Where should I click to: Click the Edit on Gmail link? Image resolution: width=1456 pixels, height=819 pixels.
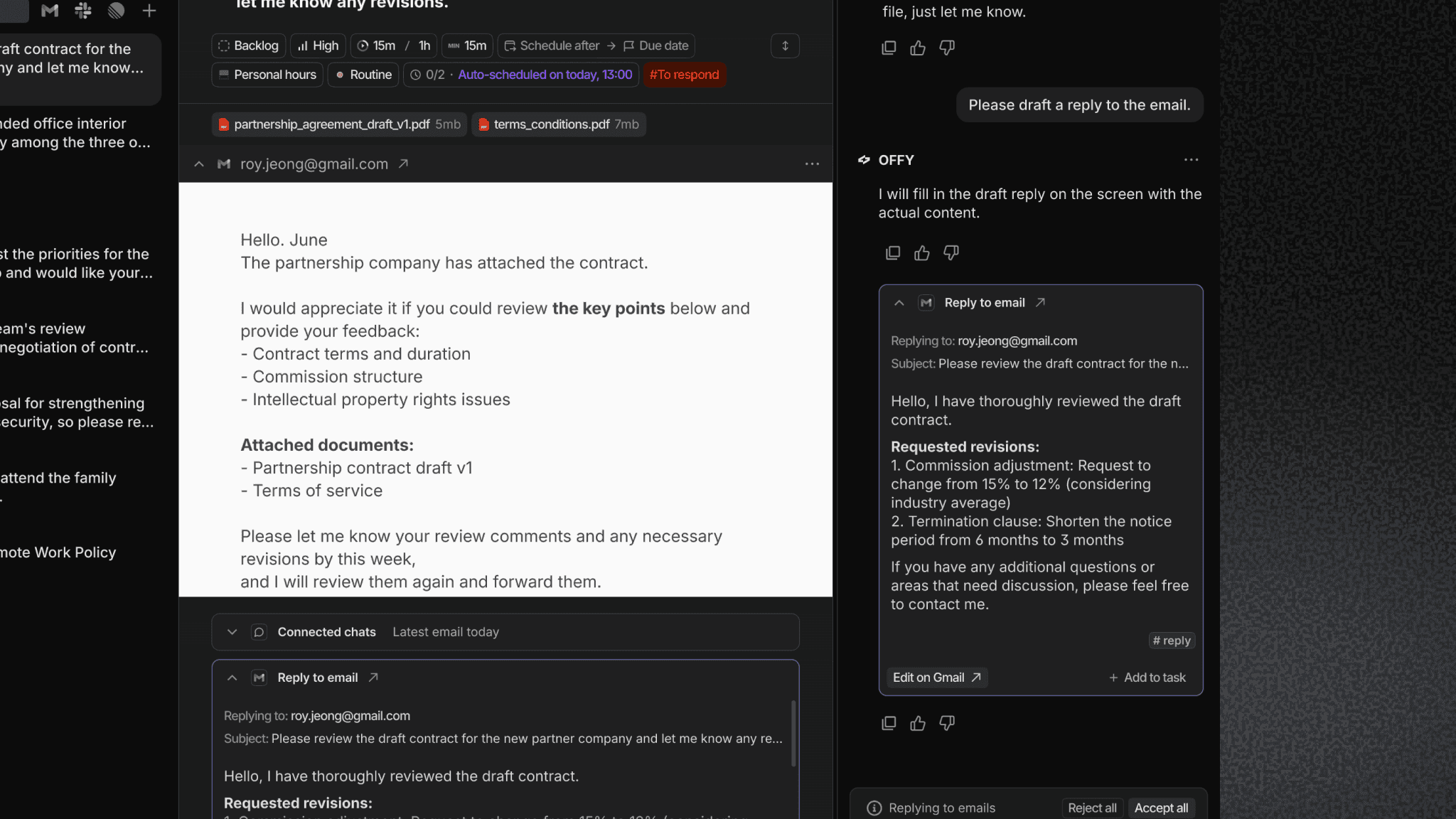(936, 678)
